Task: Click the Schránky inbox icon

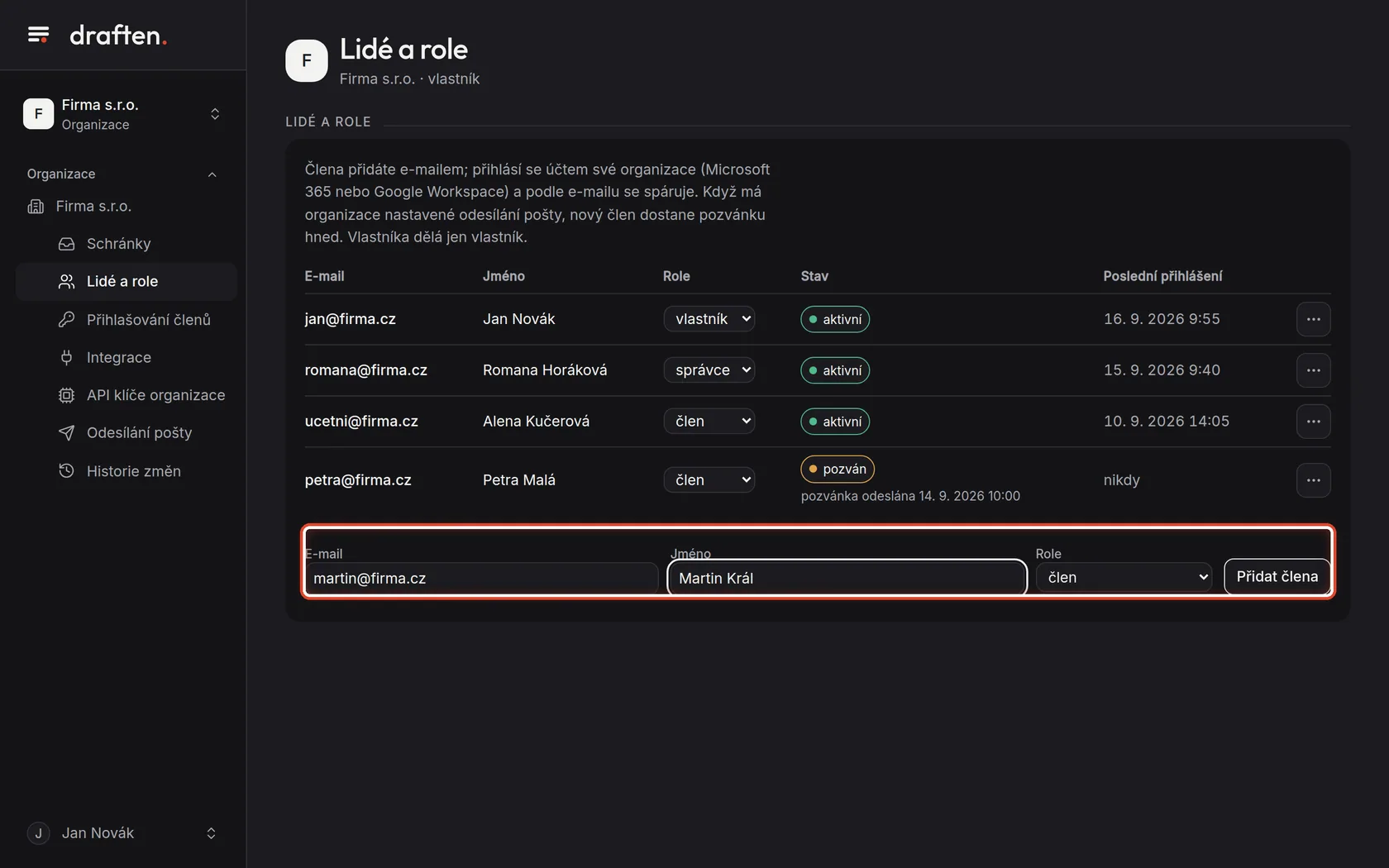Action: pyautogui.click(x=67, y=244)
